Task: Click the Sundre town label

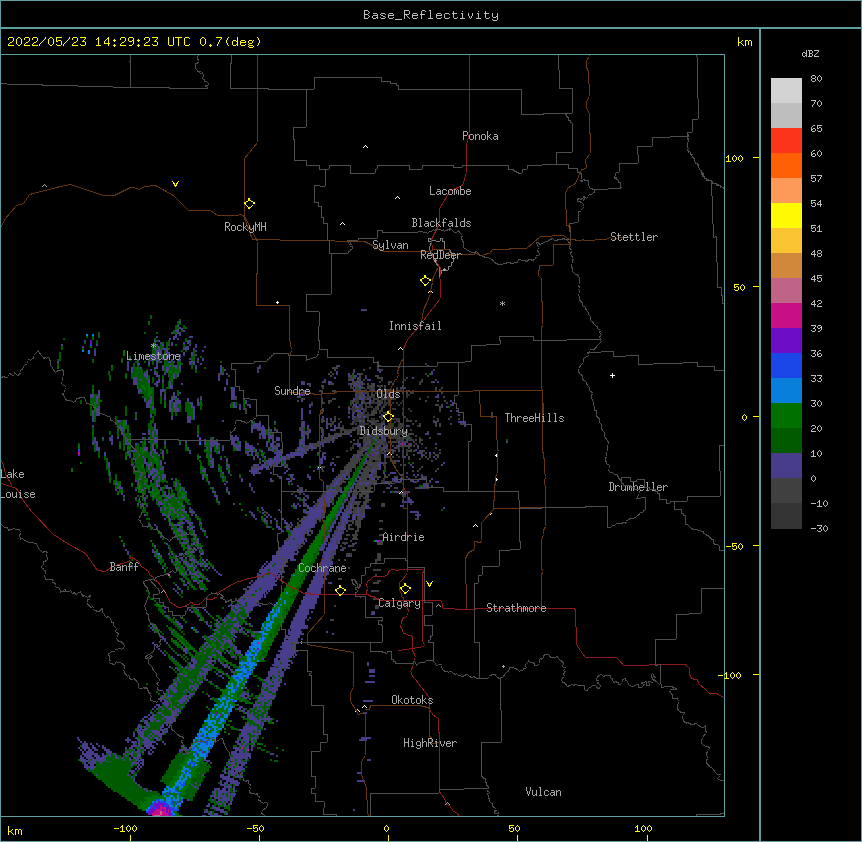Action: tap(292, 391)
